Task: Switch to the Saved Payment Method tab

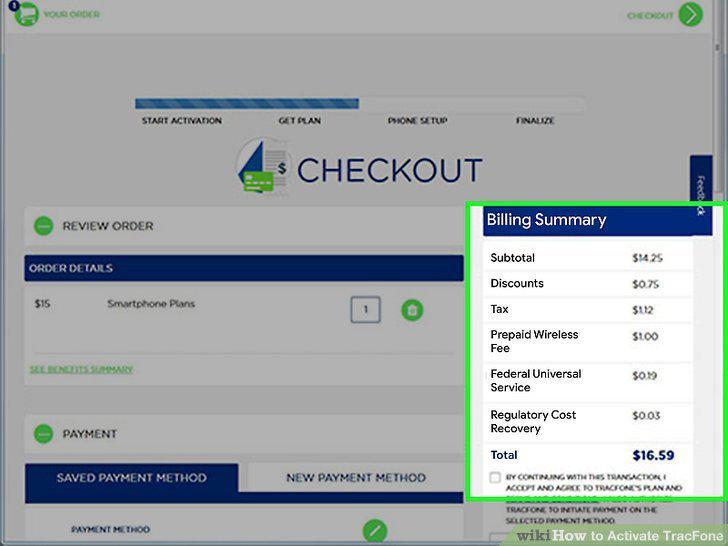Action: (x=132, y=477)
